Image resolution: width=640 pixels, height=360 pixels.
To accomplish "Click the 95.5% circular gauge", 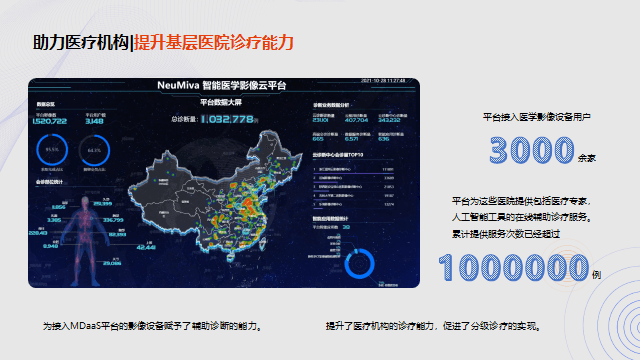I will pos(52,150).
